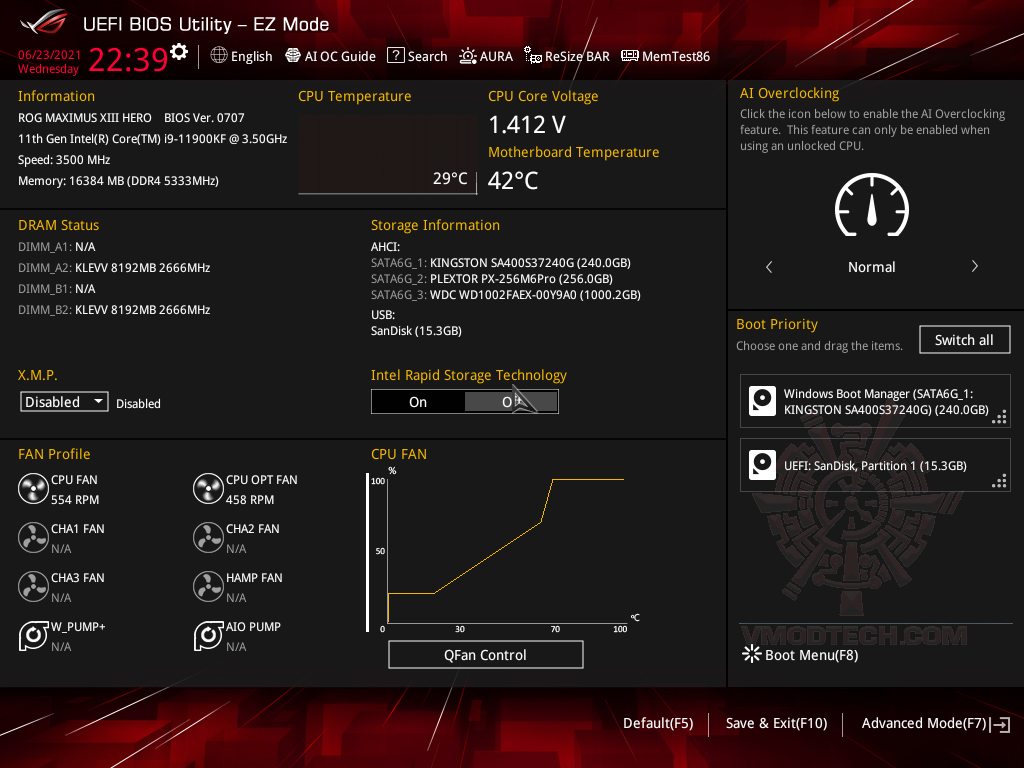Click the left chevron in AI Overclocking
Screen dimensions: 1024x768
(768, 267)
